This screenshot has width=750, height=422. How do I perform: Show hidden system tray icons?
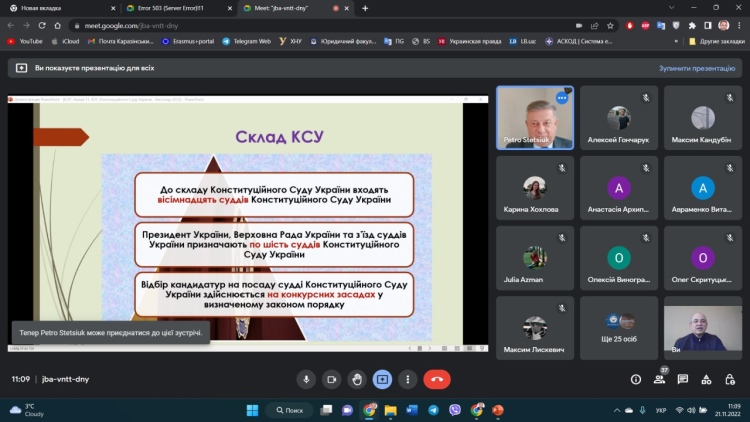[x=617, y=410]
